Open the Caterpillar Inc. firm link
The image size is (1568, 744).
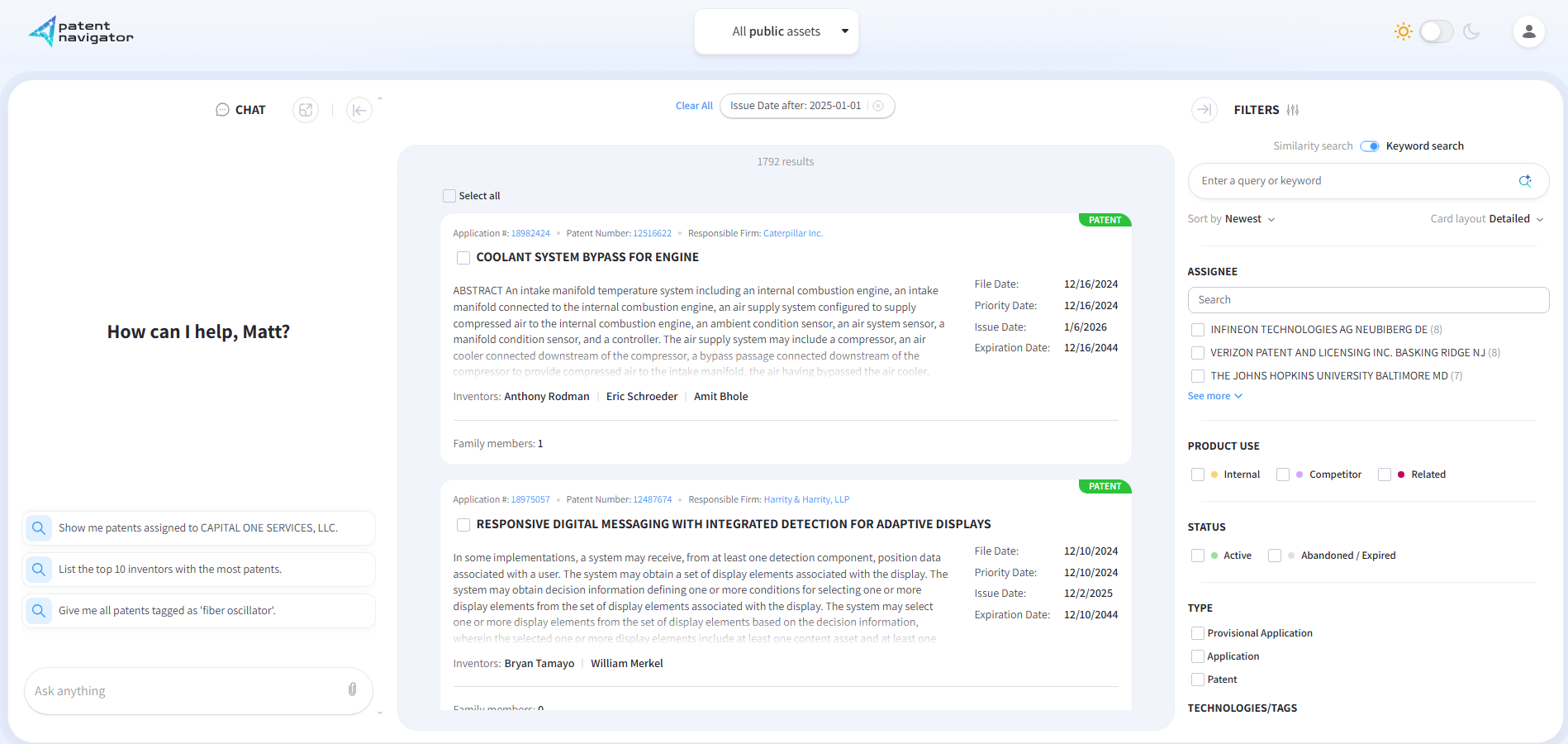[792, 233]
